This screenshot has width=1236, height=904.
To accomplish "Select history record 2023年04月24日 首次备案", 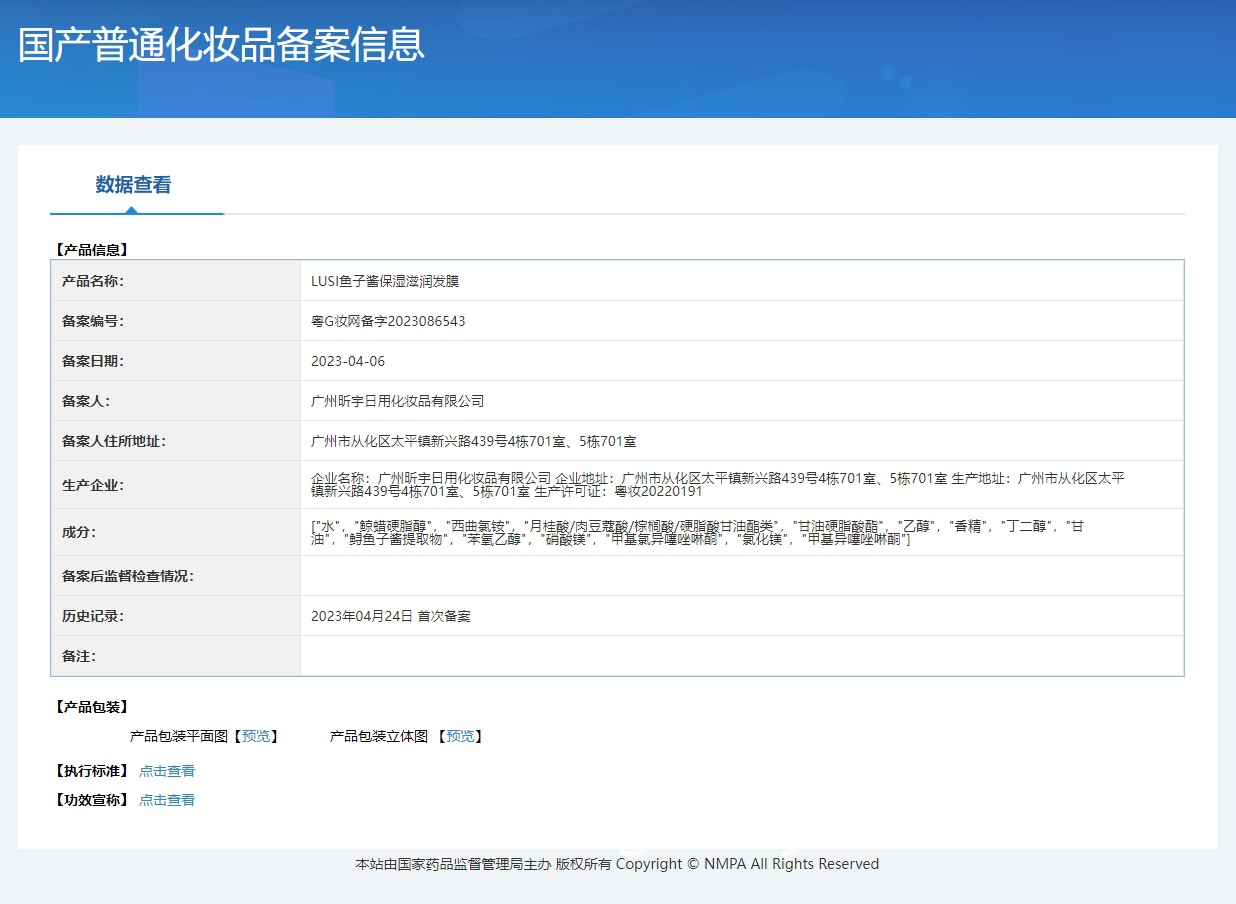I will pyautogui.click(x=391, y=616).
